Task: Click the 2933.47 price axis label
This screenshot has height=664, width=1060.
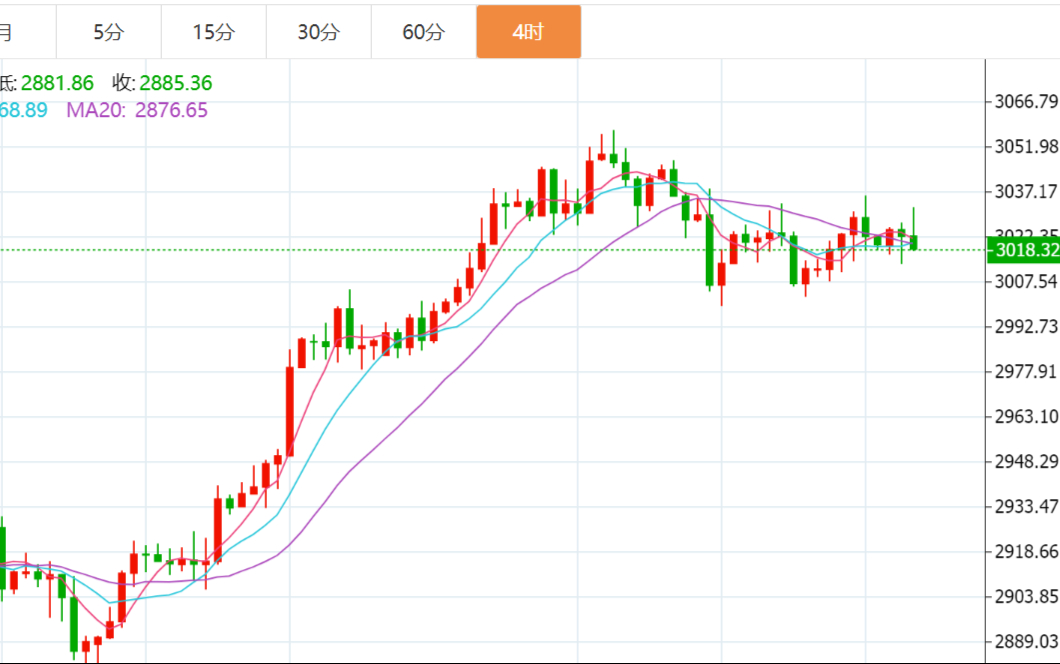Action: [x=1026, y=506]
